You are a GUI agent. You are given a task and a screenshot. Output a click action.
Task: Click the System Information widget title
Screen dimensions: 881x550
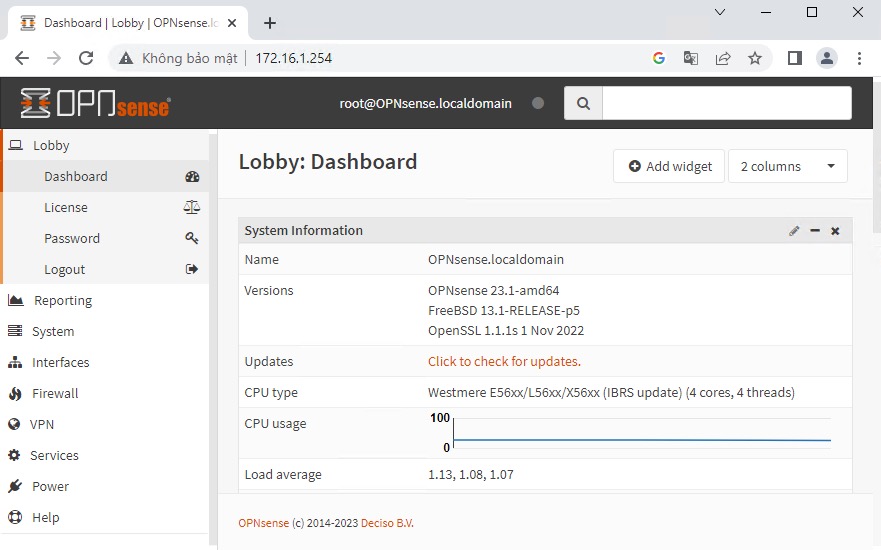coord(303,230)
